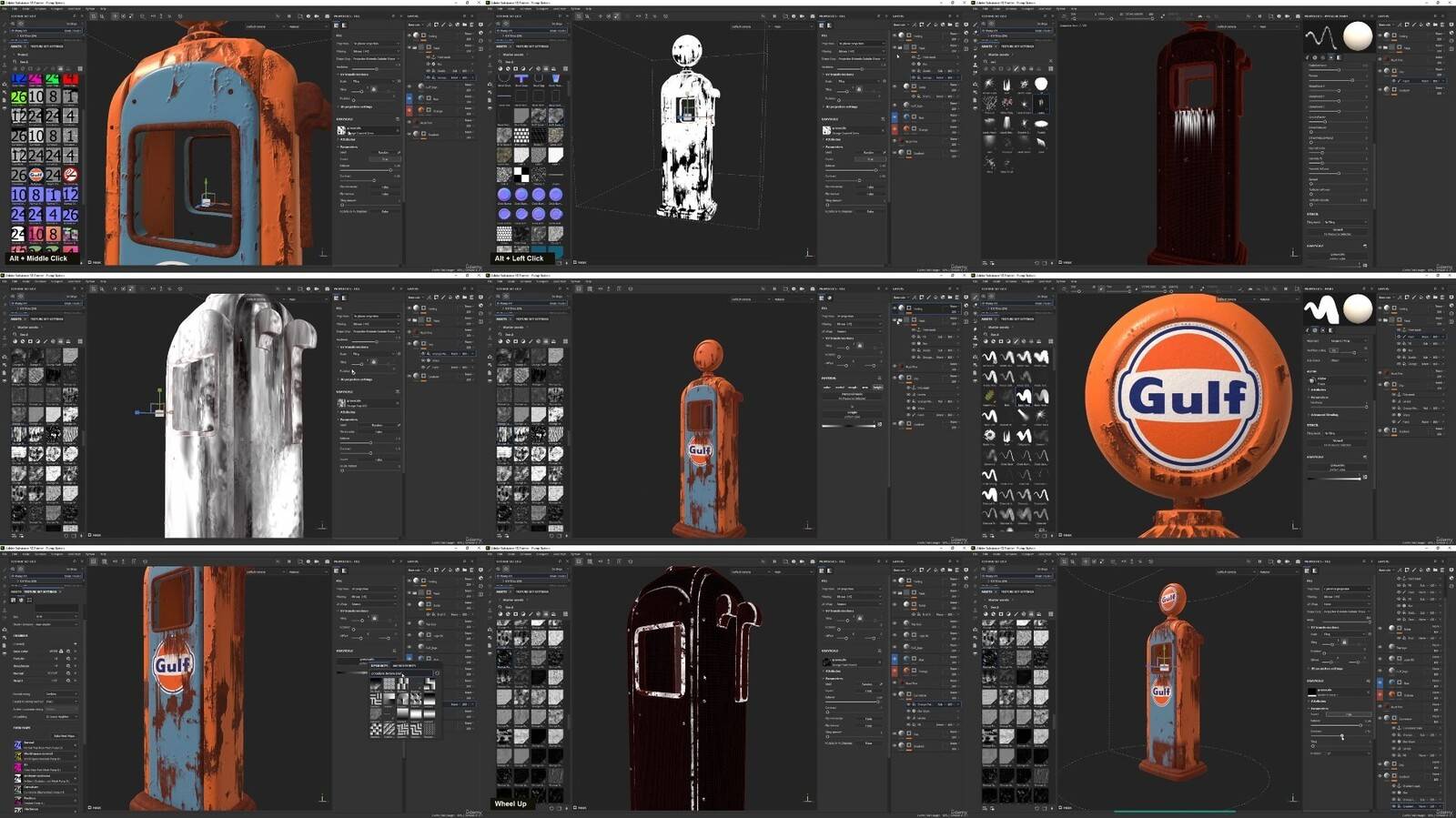The width and height of the screenshot is (1456, 818).
Task: Open the Default camera dropdown in the 'Alt + Middle Click' window's viewport
Action: tap(266, 26)
